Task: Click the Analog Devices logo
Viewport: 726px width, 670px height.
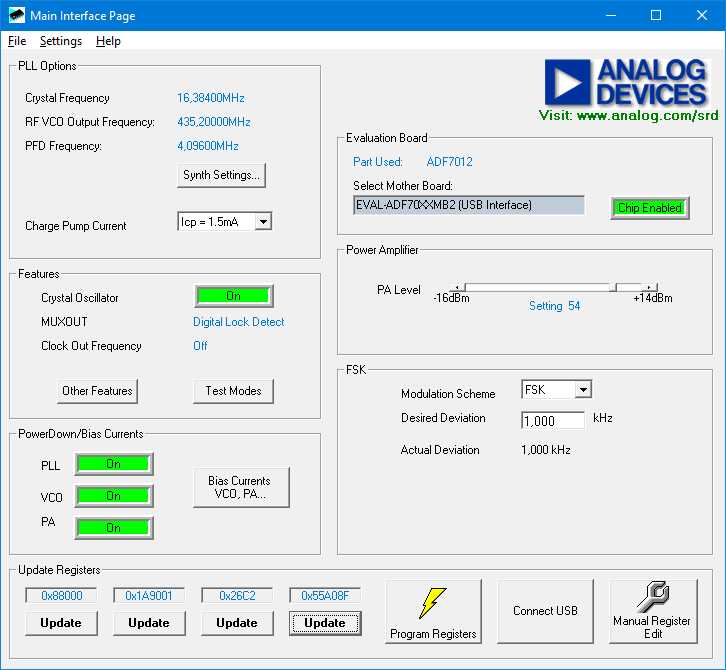Action: (x=626, y=82)
